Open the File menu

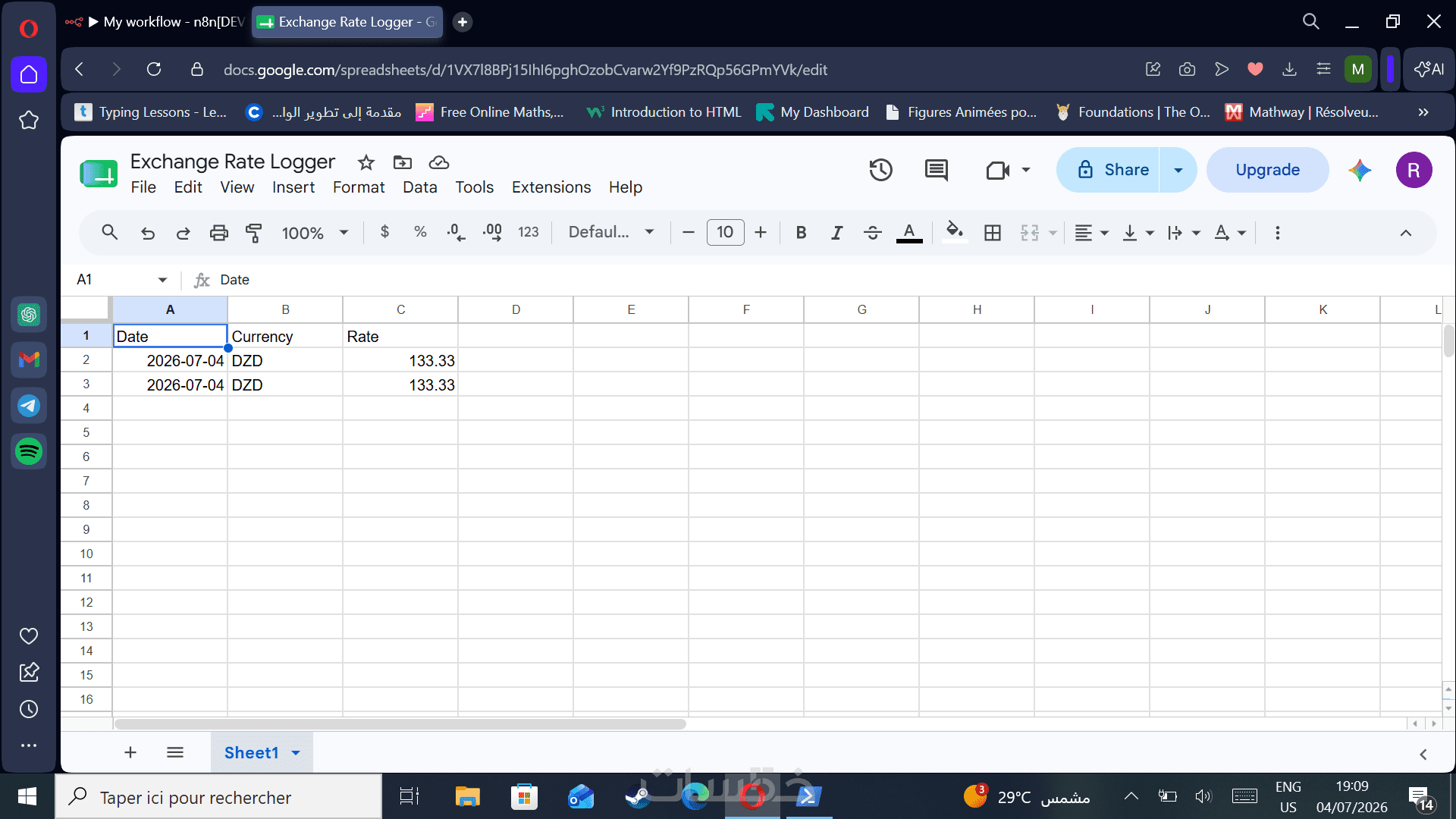click(x=143, y=187)
